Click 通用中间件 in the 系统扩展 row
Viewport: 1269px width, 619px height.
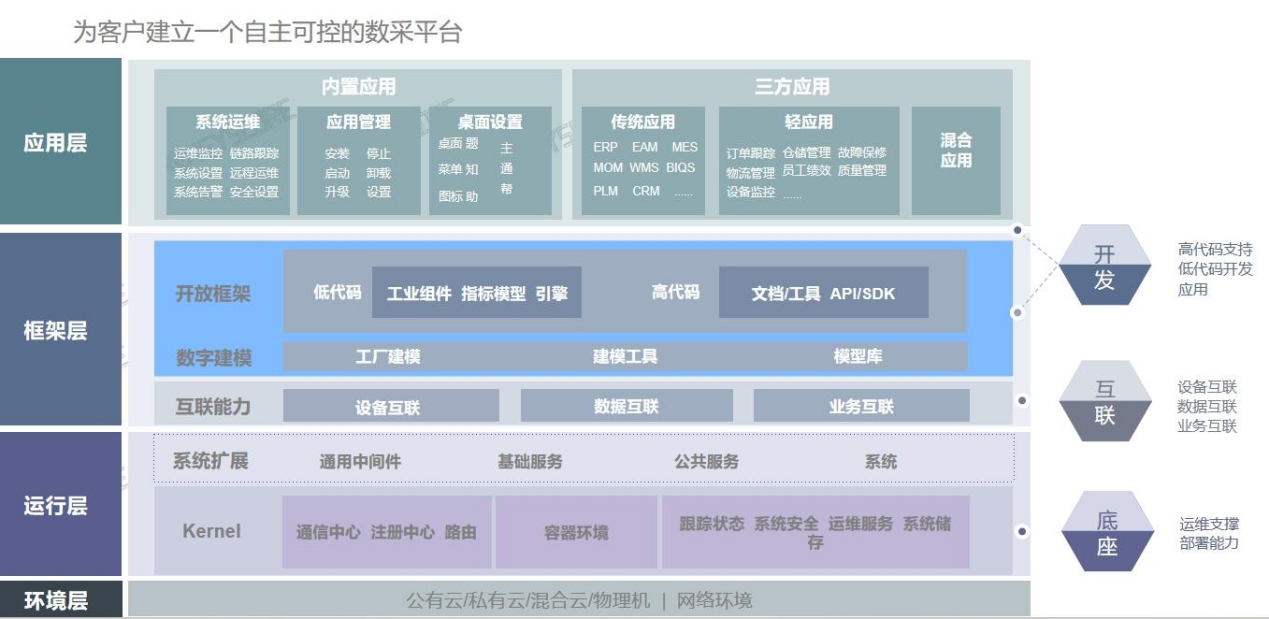point(360,462)
